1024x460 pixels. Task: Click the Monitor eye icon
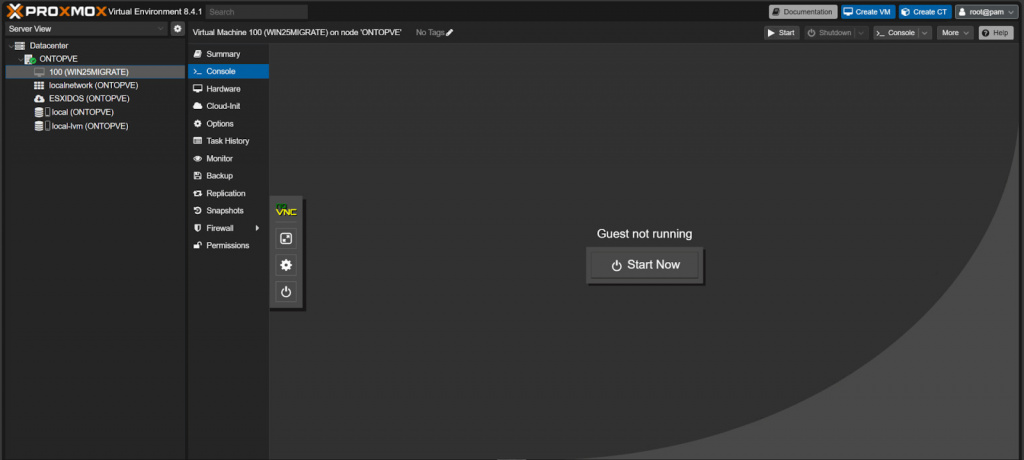(x=198, y=159)
